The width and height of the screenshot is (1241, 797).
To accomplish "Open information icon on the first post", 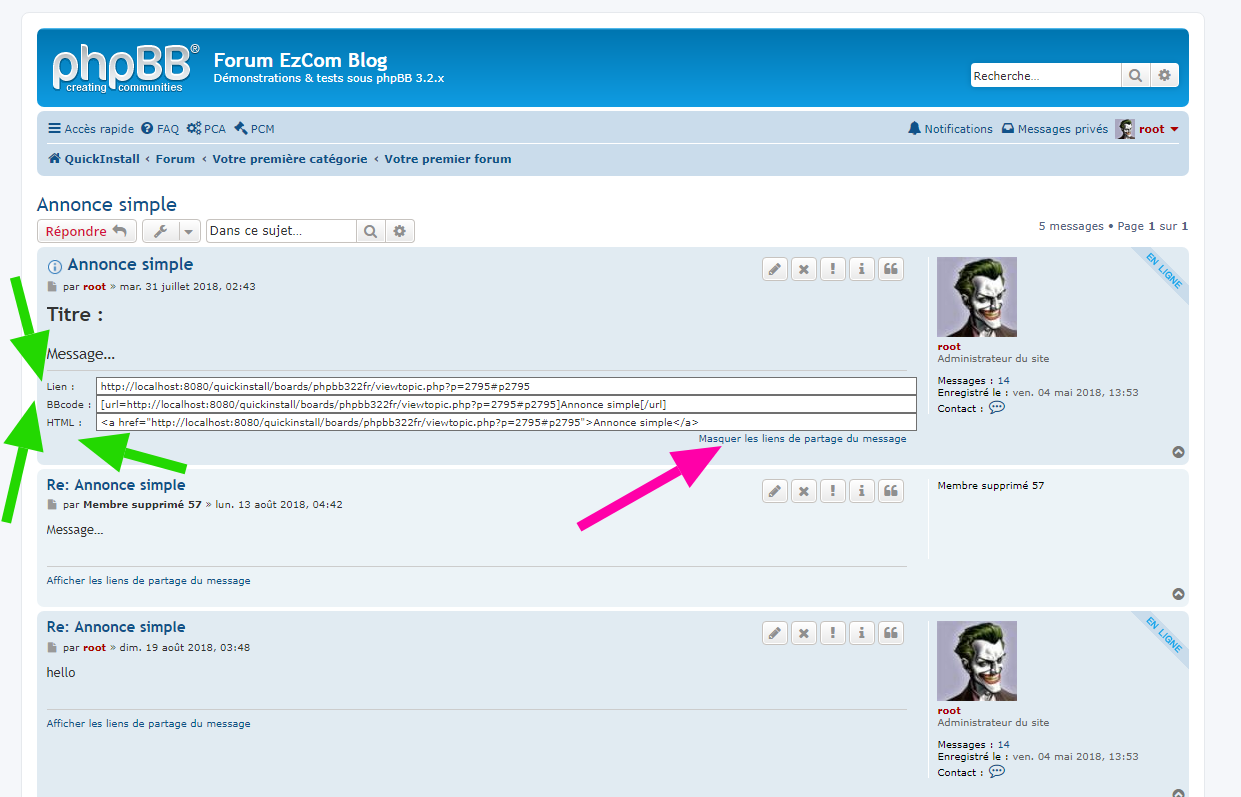I will (862, 269).
